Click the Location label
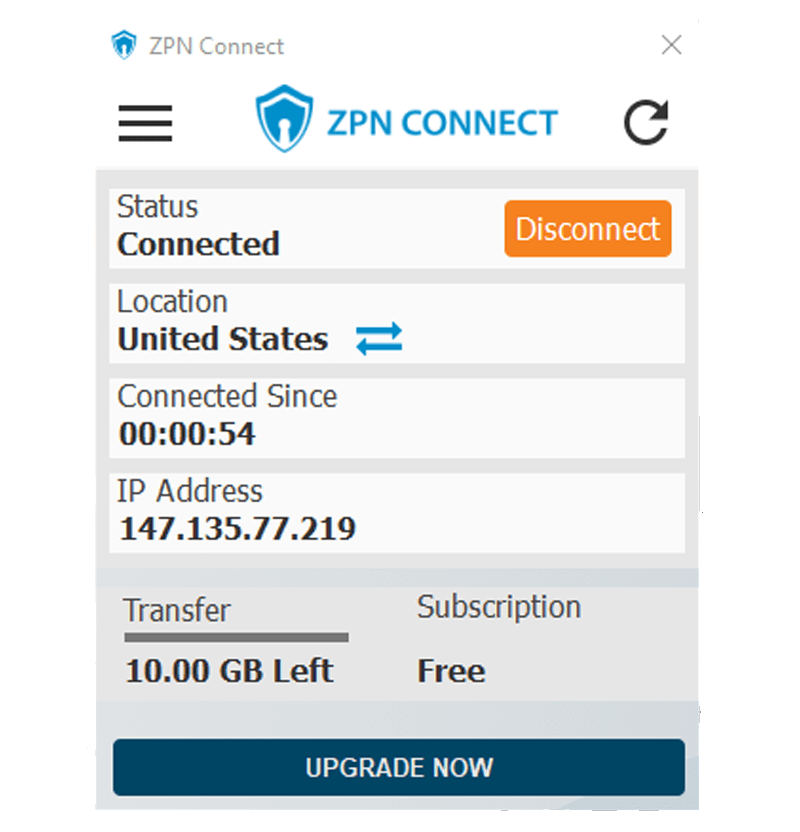This screenshot has width=800, height=832. click(172, 301)
